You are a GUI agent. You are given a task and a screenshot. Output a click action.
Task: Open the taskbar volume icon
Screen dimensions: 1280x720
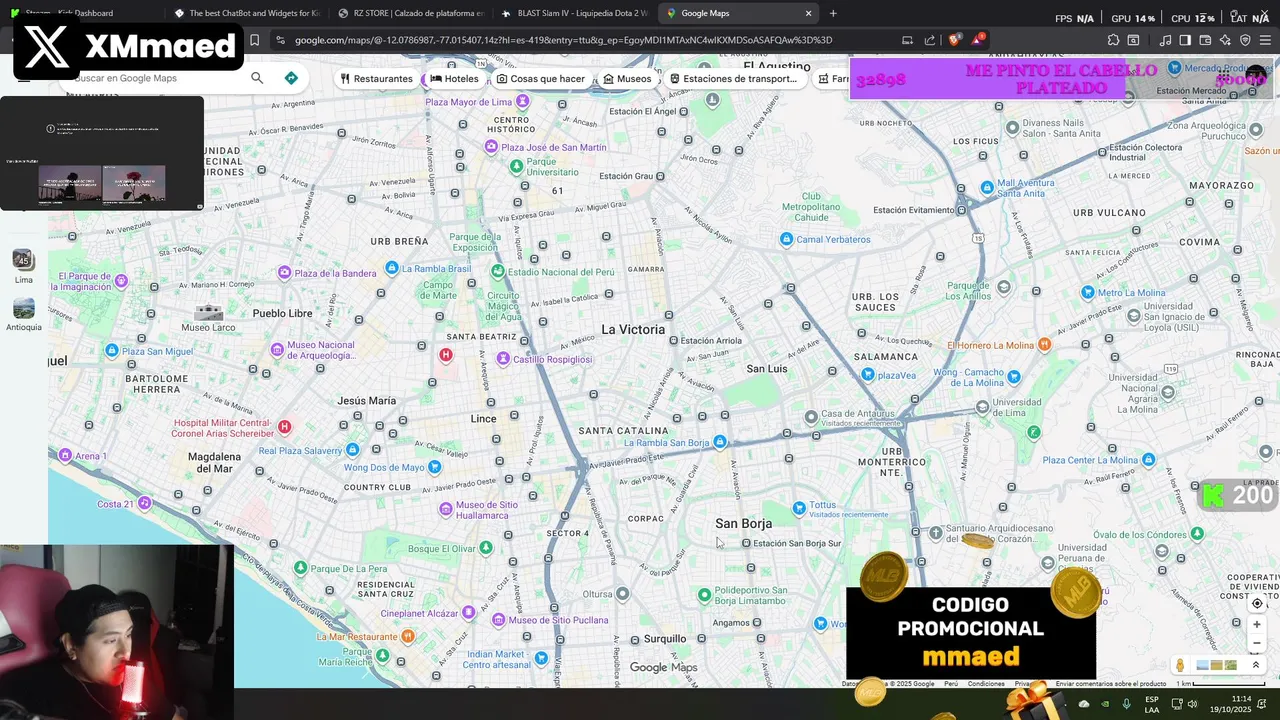1192,704
